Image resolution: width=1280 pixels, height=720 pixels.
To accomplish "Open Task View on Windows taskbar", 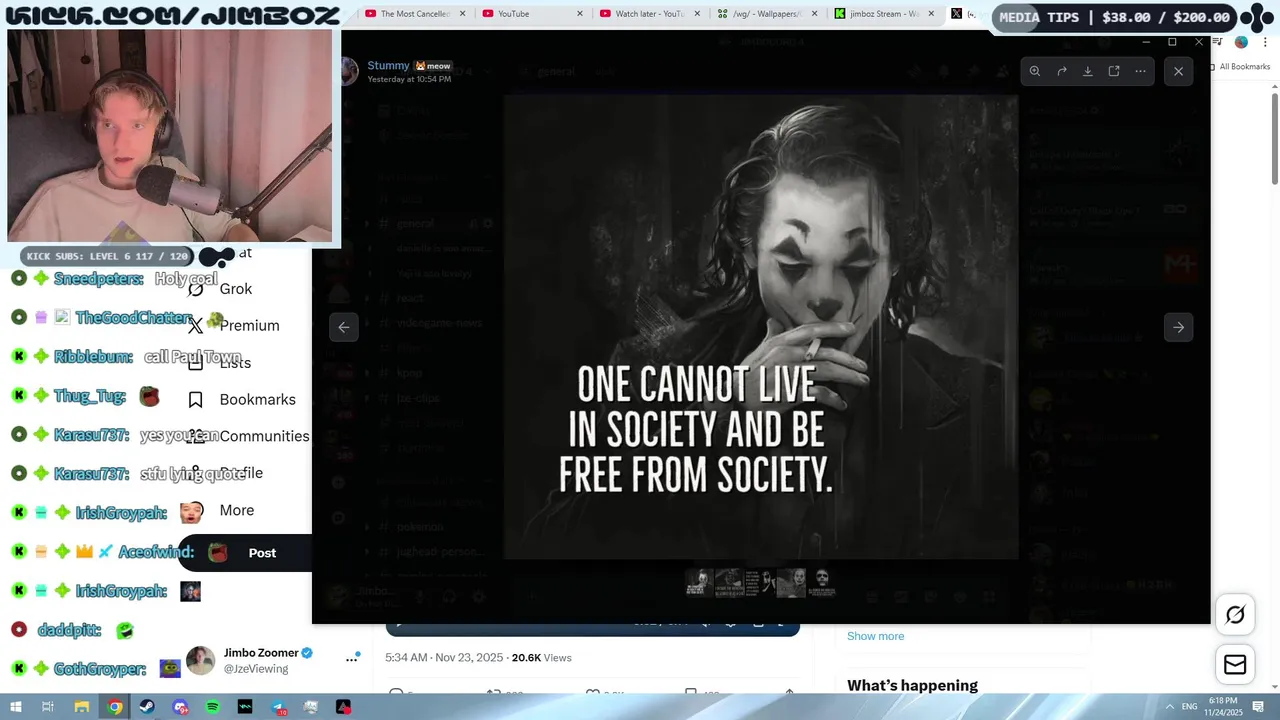I will pos(47,707).
